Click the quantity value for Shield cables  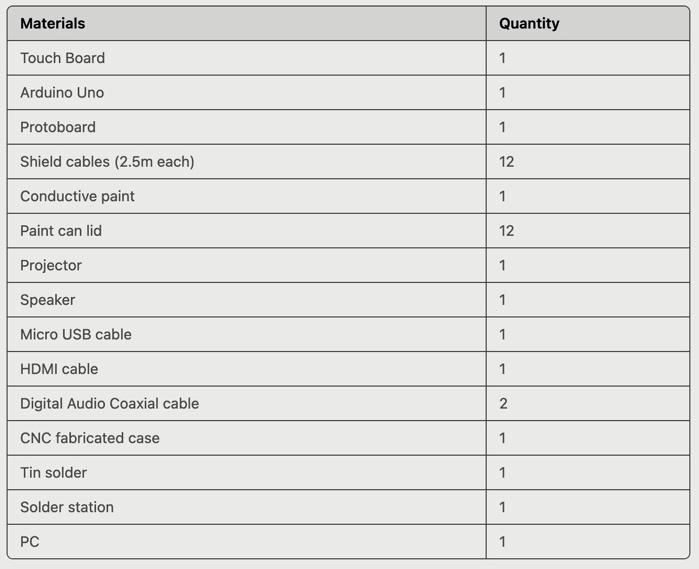click(x=506, y=161)
